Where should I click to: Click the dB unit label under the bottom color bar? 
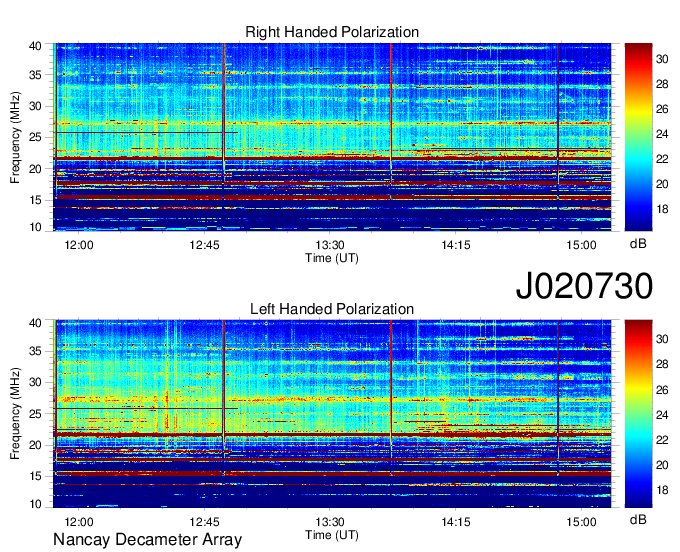coord(638,520)
